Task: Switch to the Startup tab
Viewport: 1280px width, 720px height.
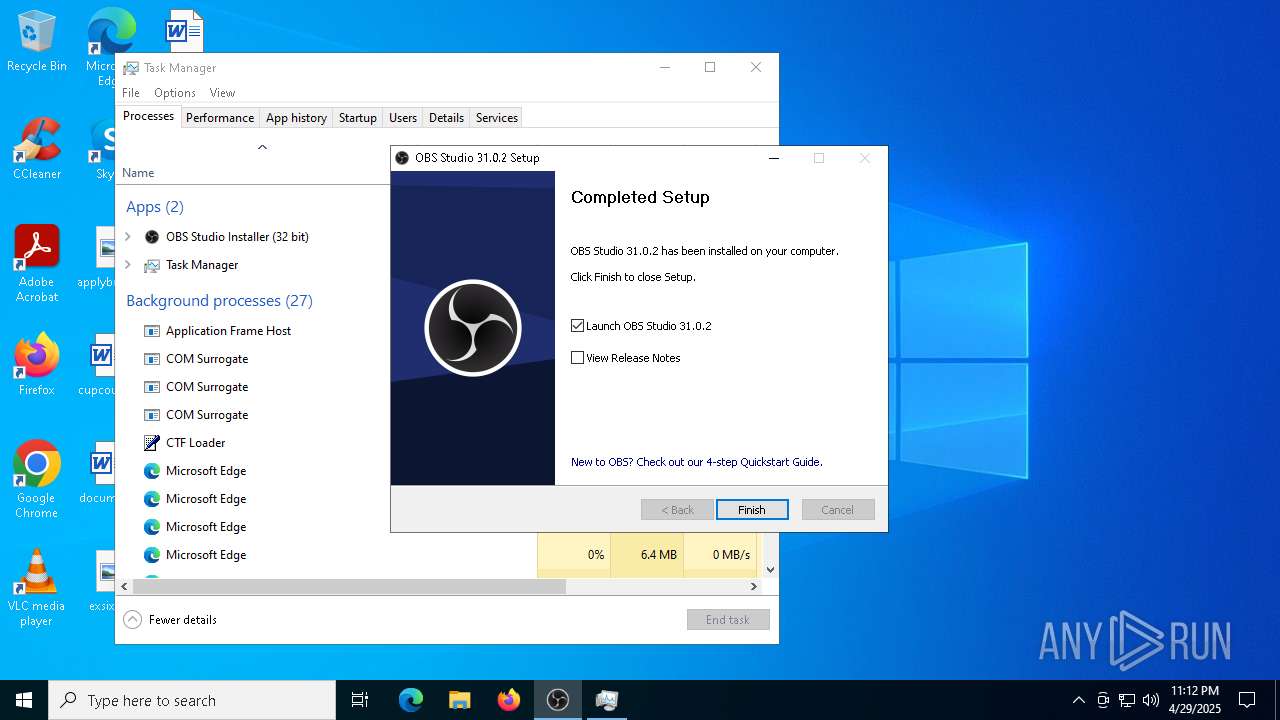Action: 357,118
